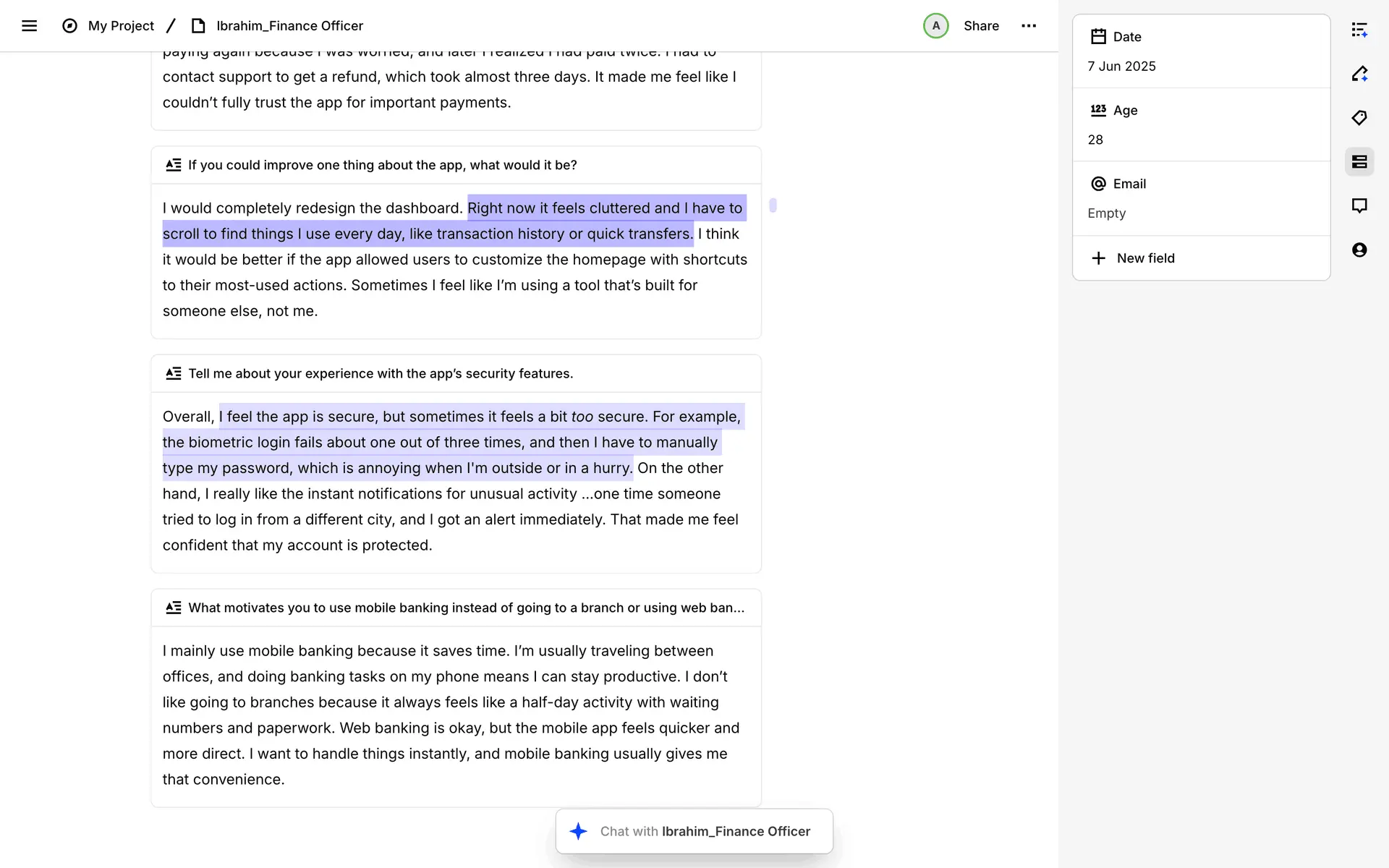
Task: Expand the truncated 'What motivates you' question header
Action: 466,608
